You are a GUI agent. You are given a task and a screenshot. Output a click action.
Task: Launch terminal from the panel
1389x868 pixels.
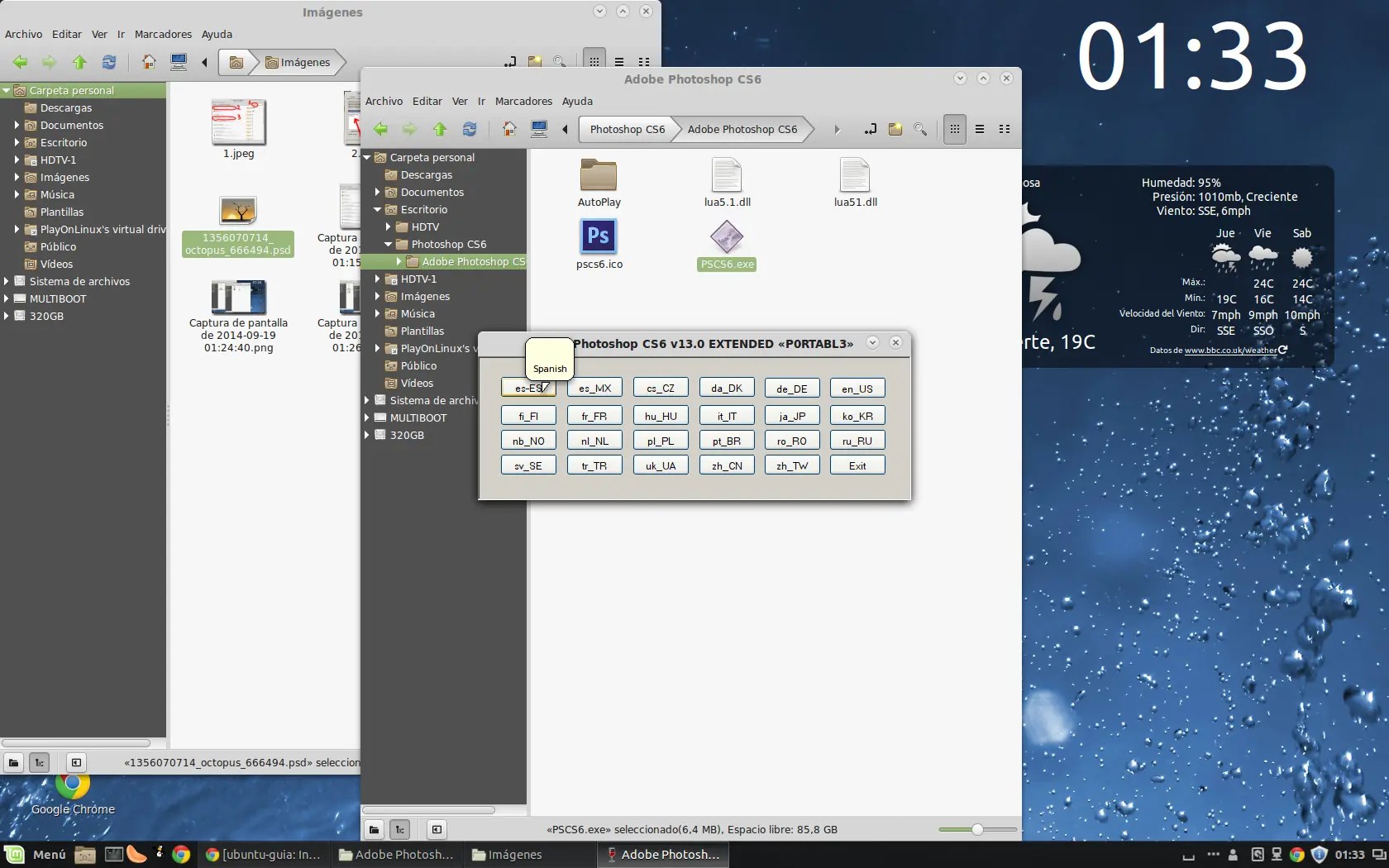(x=114, y=855)
